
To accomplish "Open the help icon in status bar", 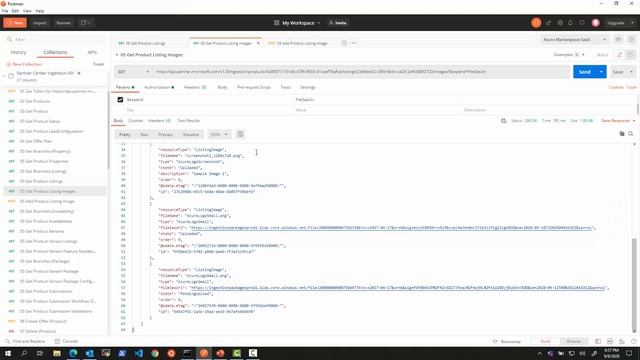I will (633, 341).
